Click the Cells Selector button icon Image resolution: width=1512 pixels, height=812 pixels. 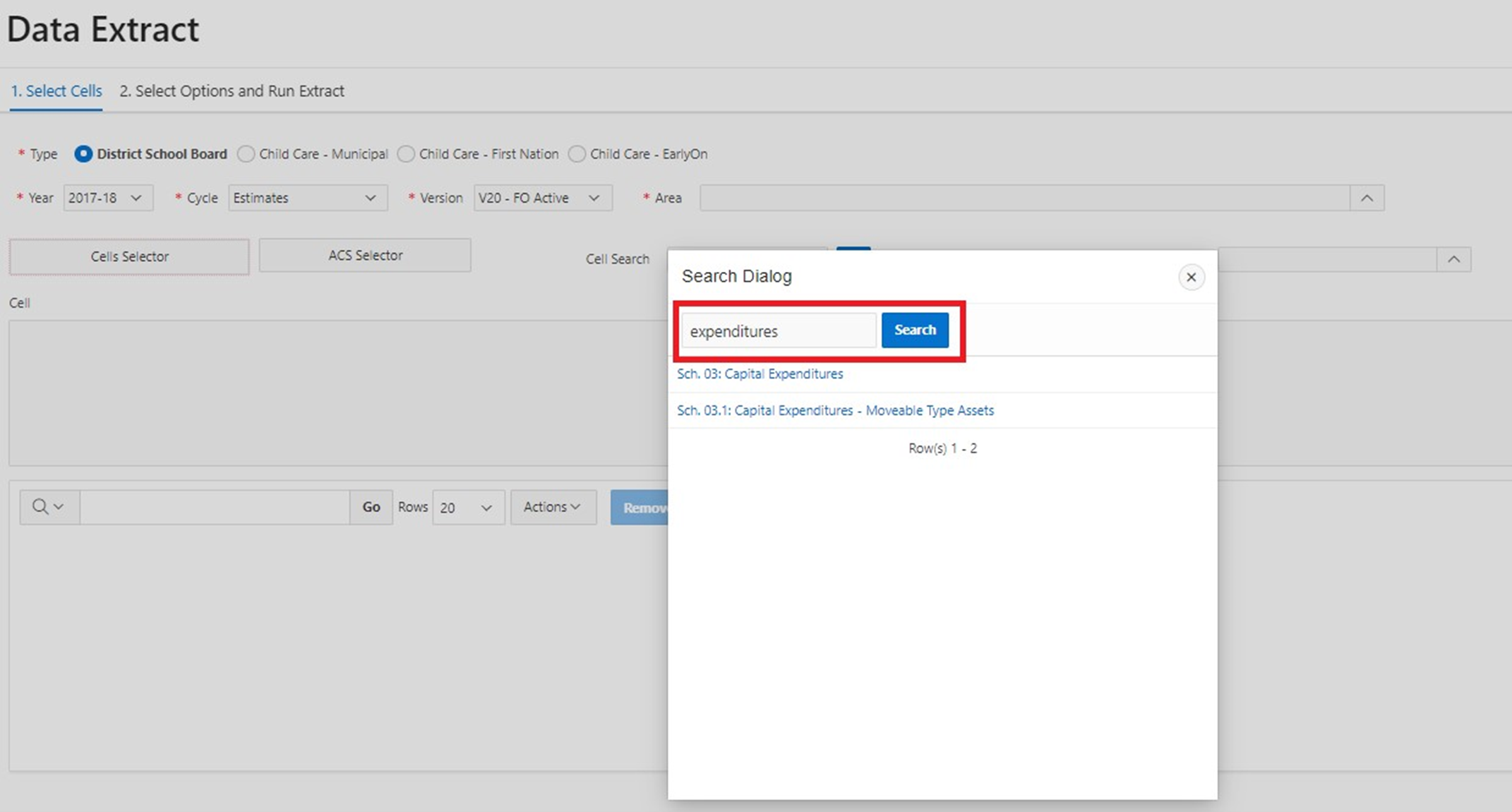(x=130, y=256)
